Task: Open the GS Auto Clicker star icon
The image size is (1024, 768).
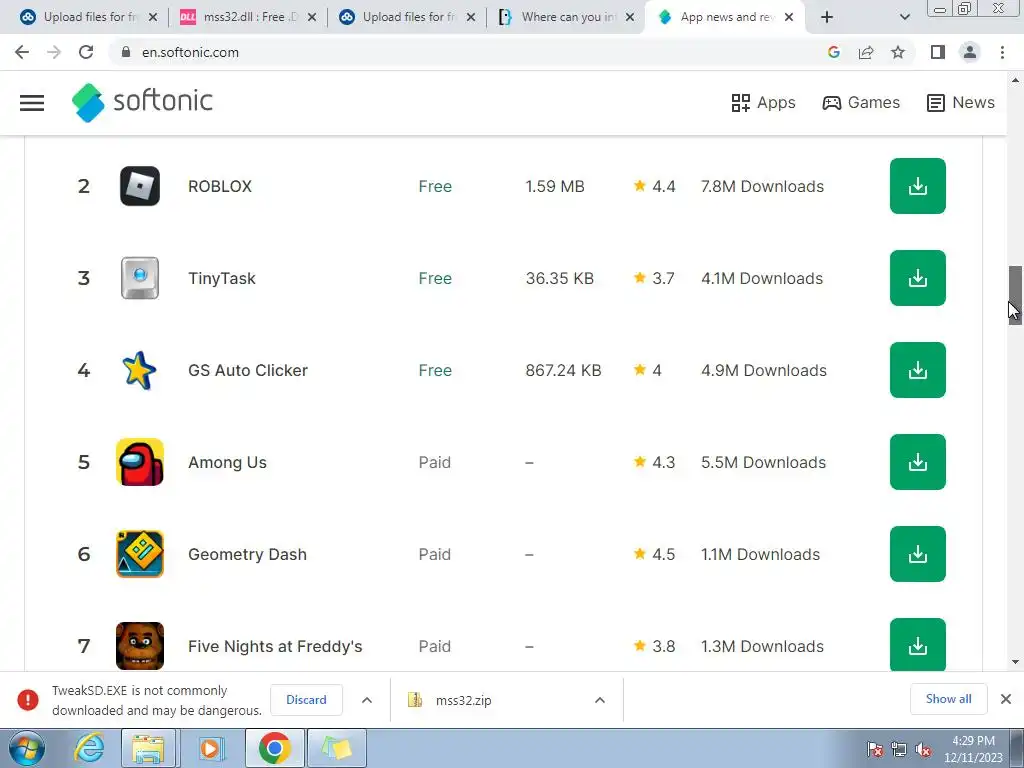Action: pyautogui.click(x=139, y=370)
